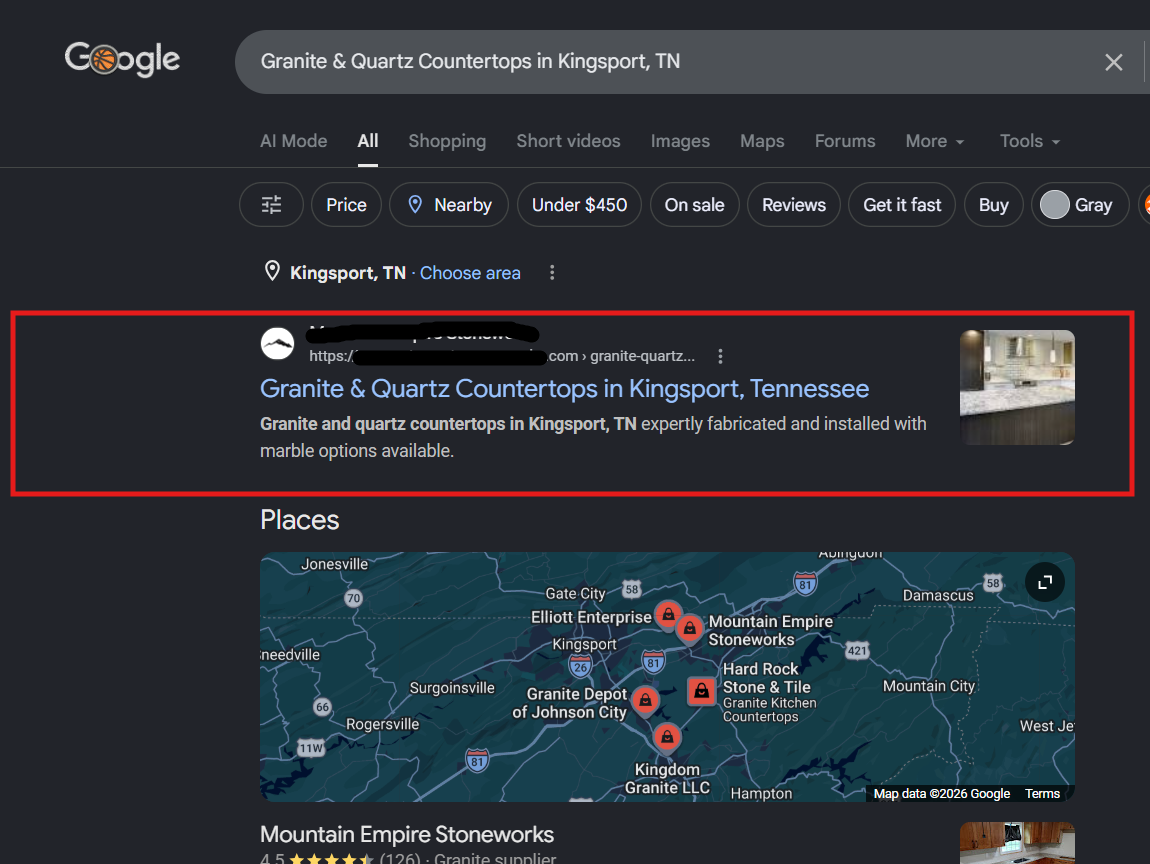1150x864 pixels.
Task: Click the Hampton label on map
Action: [761, 794]
